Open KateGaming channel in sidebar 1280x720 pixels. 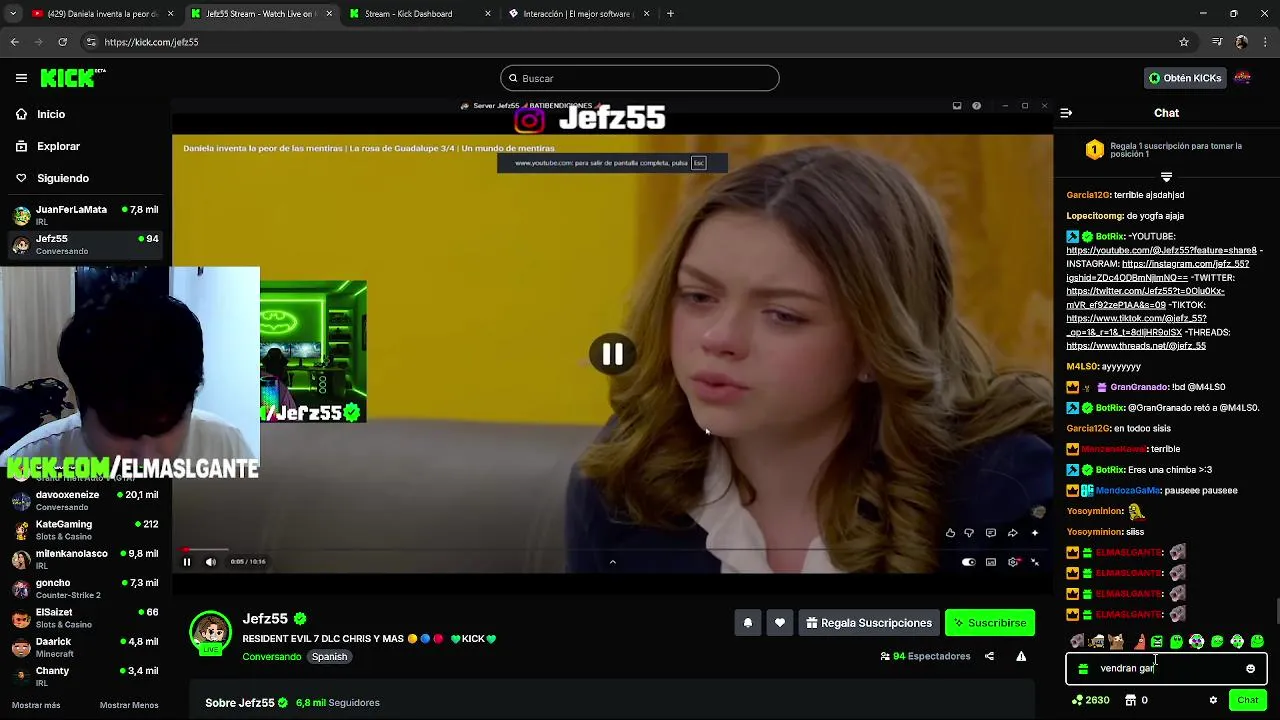pos(85,530)
